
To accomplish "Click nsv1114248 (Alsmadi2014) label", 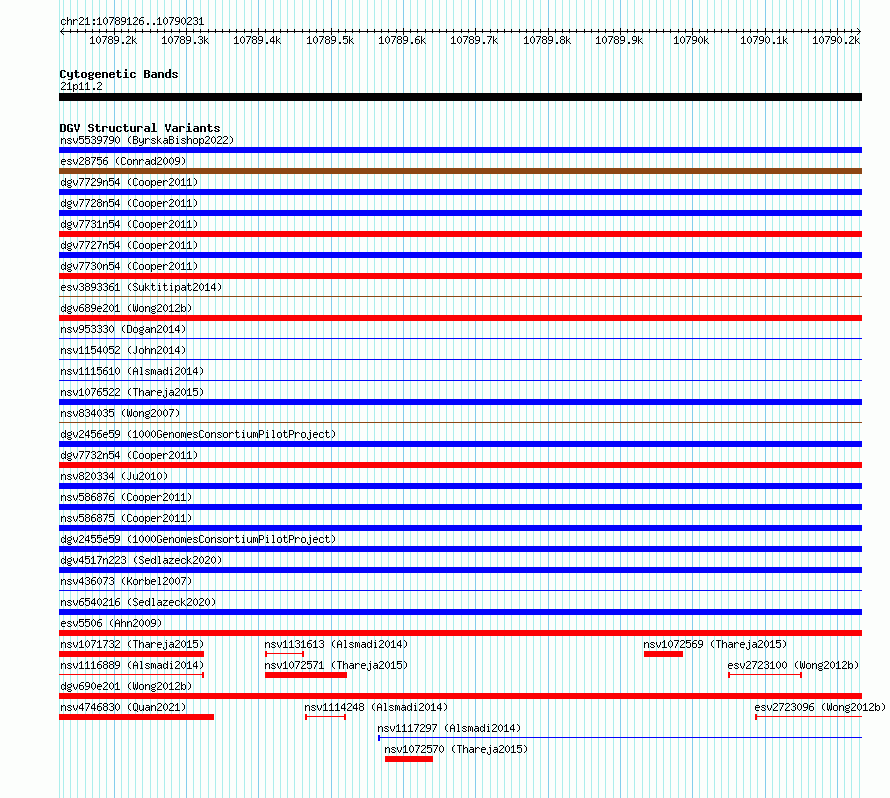I will click(376, 707).
